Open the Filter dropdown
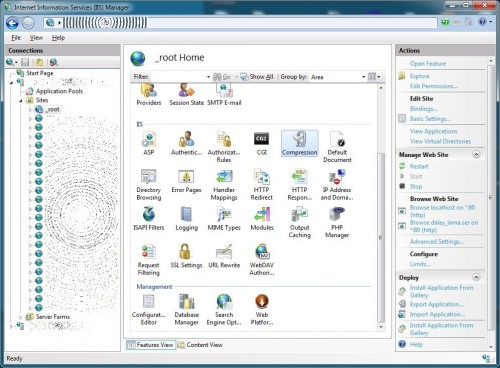Image resolution: width=500 pixels, height=368 pixels. point(208,77)
